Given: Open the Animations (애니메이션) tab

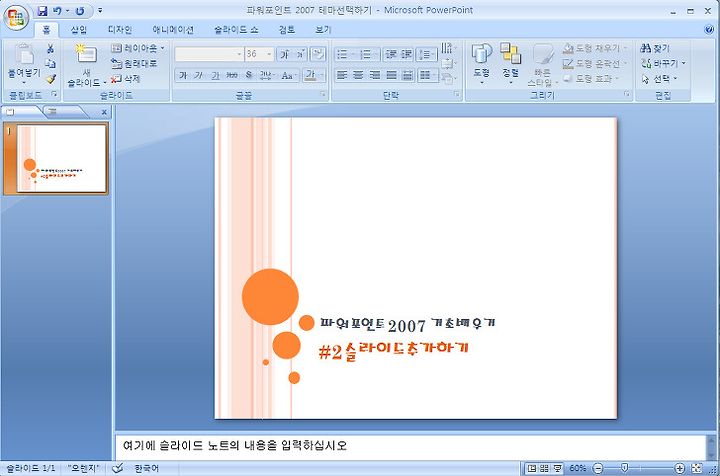Looking at the screenshot, I should click(173, 30).
